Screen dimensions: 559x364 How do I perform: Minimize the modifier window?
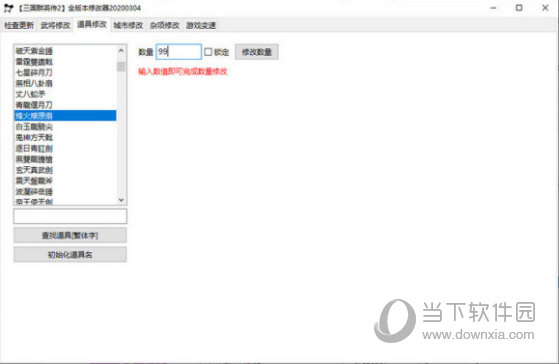pos(493,8)
